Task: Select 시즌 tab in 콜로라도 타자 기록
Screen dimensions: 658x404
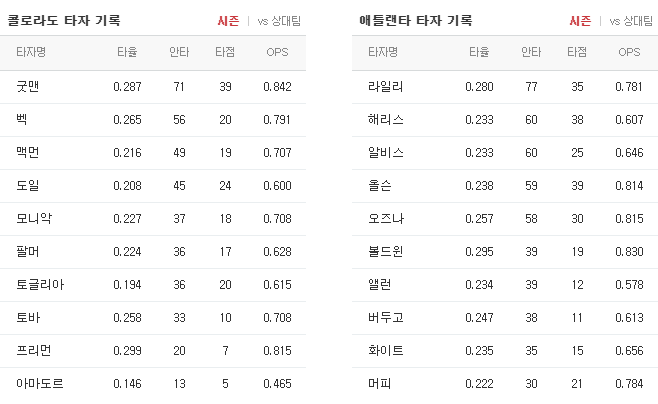Action: [x=228, y=21]
